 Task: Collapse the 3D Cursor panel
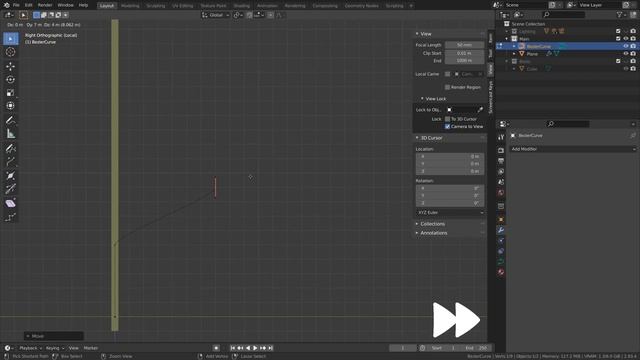417,138
